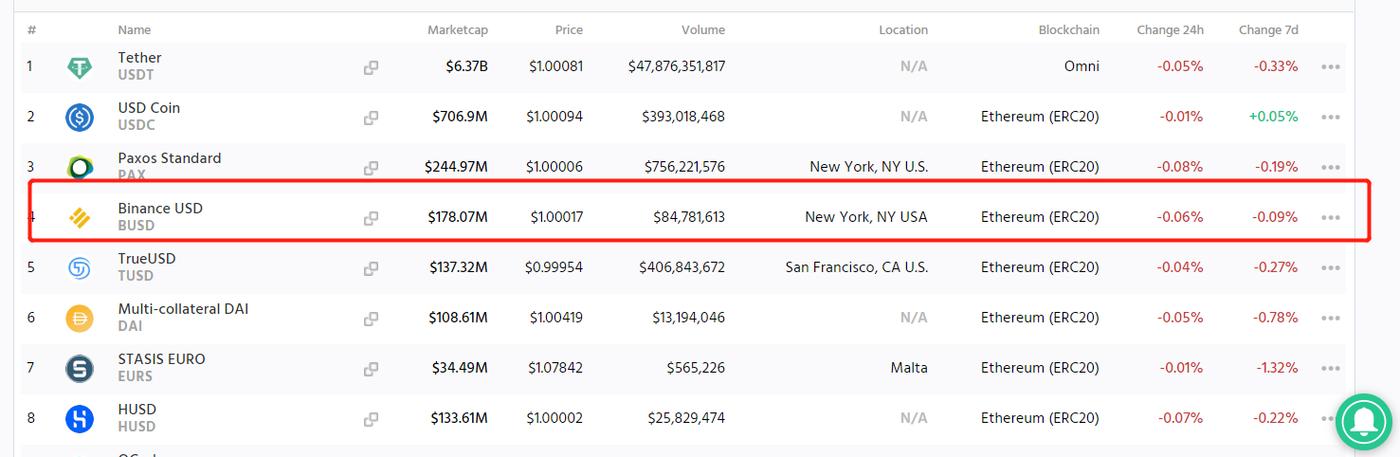Sort table by Volume column header

click(x=703, y=30)
